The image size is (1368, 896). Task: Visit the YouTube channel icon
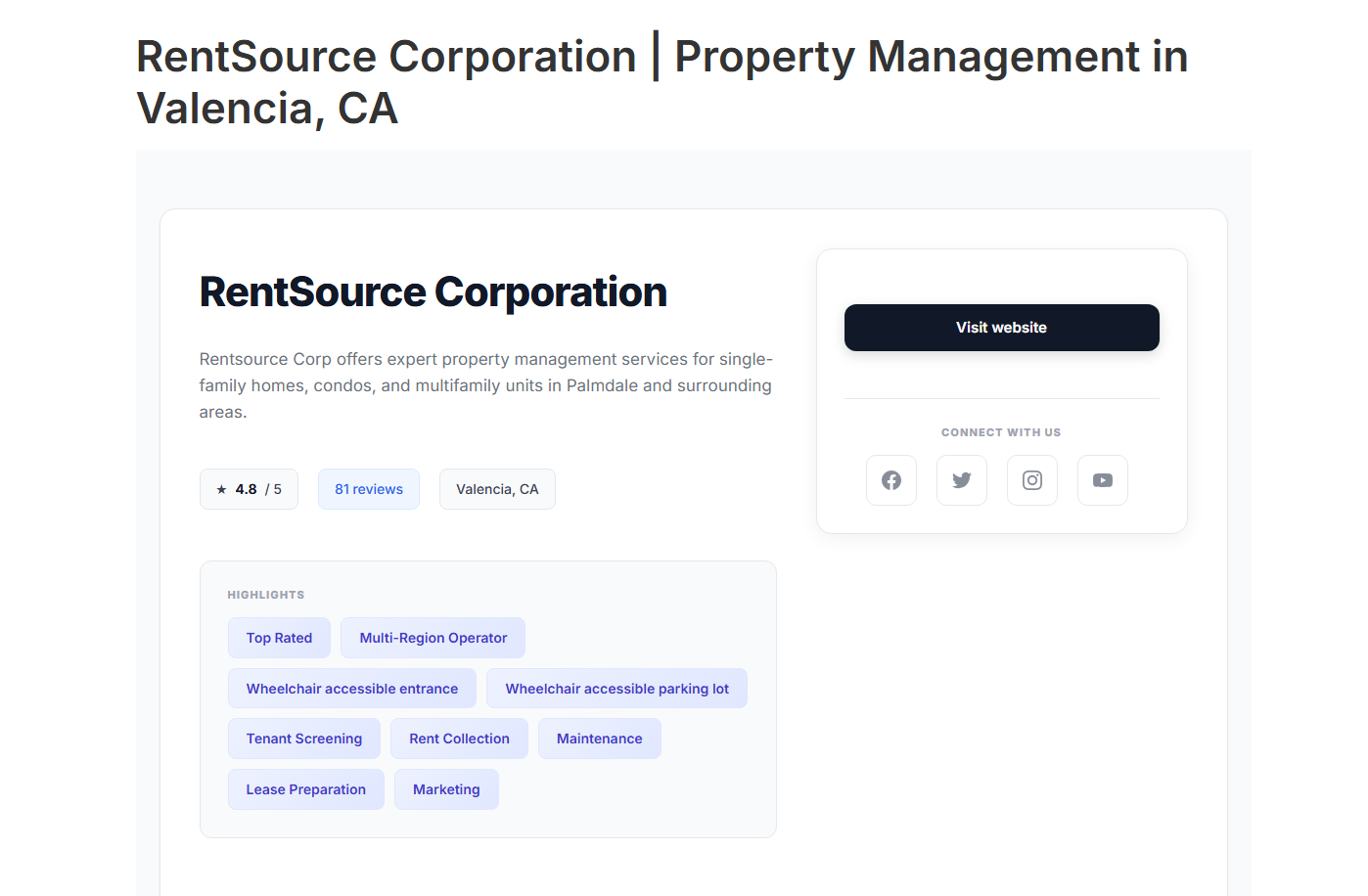click(1102, 480)
